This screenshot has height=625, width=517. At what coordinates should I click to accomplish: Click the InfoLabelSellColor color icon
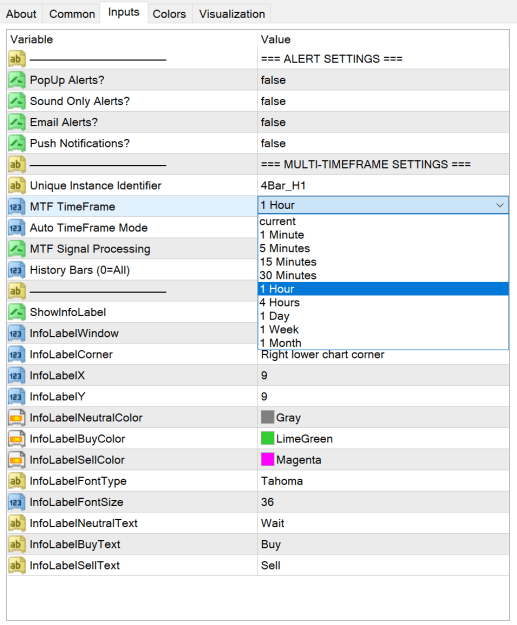coord(17,460)
